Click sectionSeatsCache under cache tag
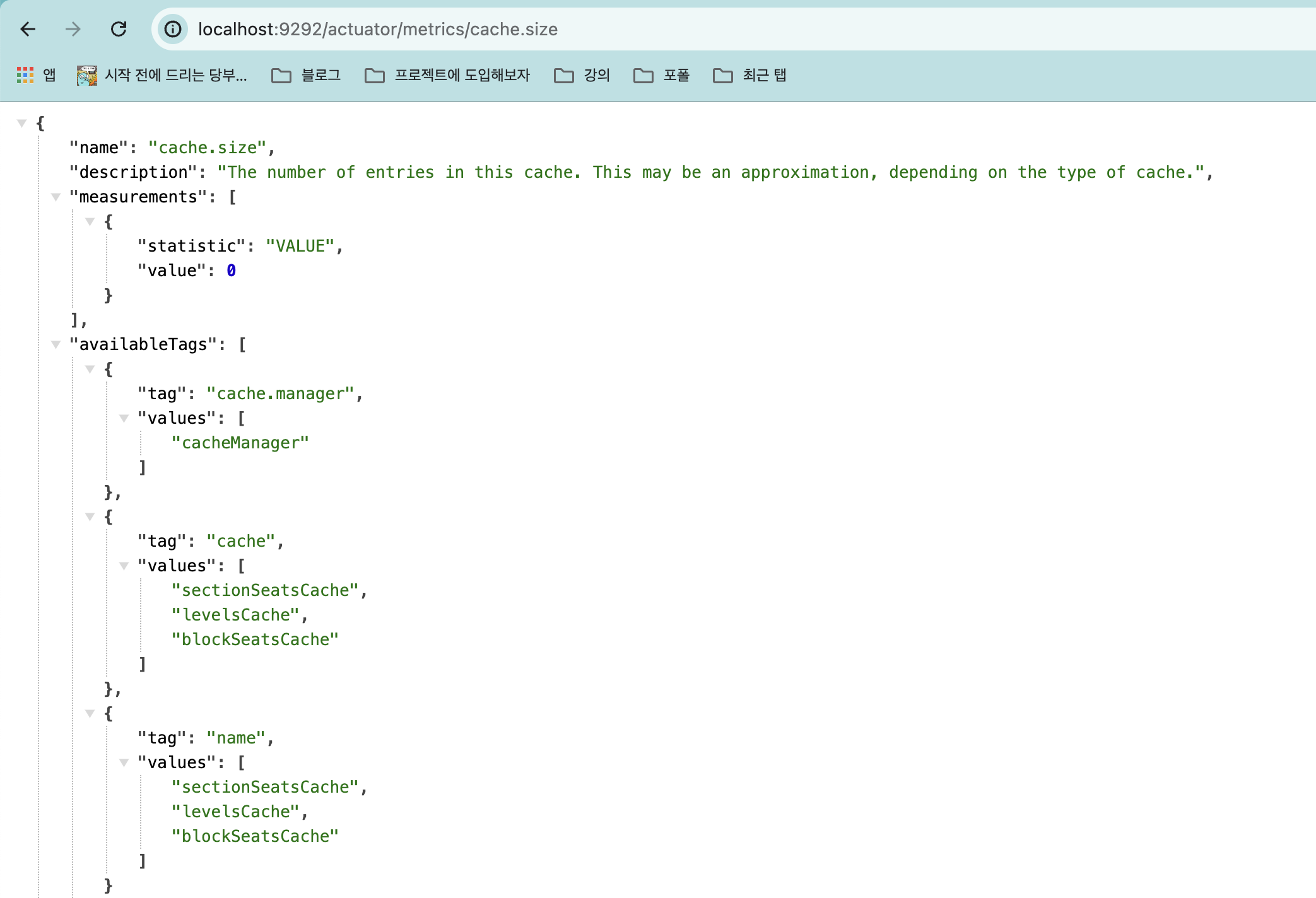The width and height of the screenshot is (1316, 898). click(x=265, y=590)
